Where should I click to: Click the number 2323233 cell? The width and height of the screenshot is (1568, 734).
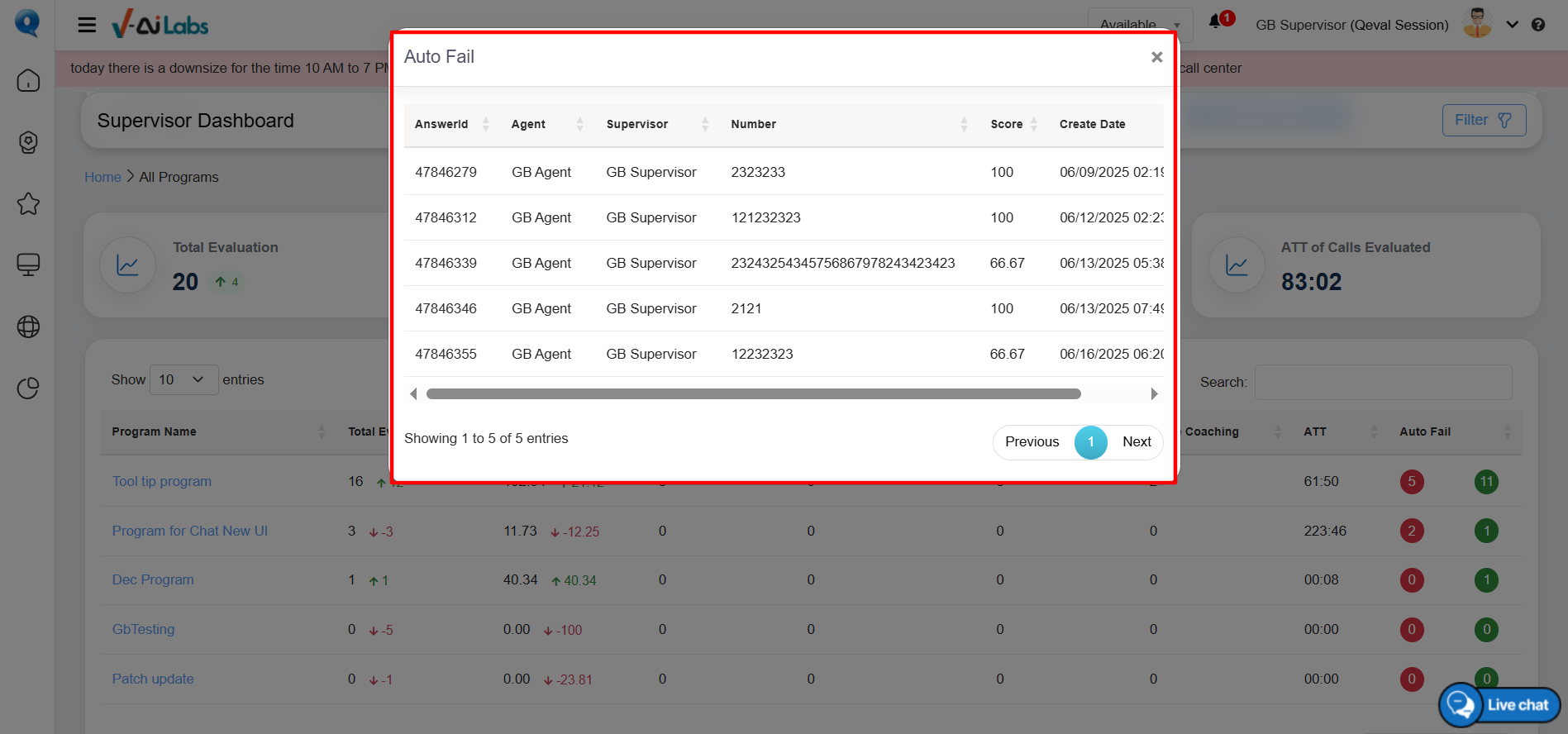coord(758,172)
